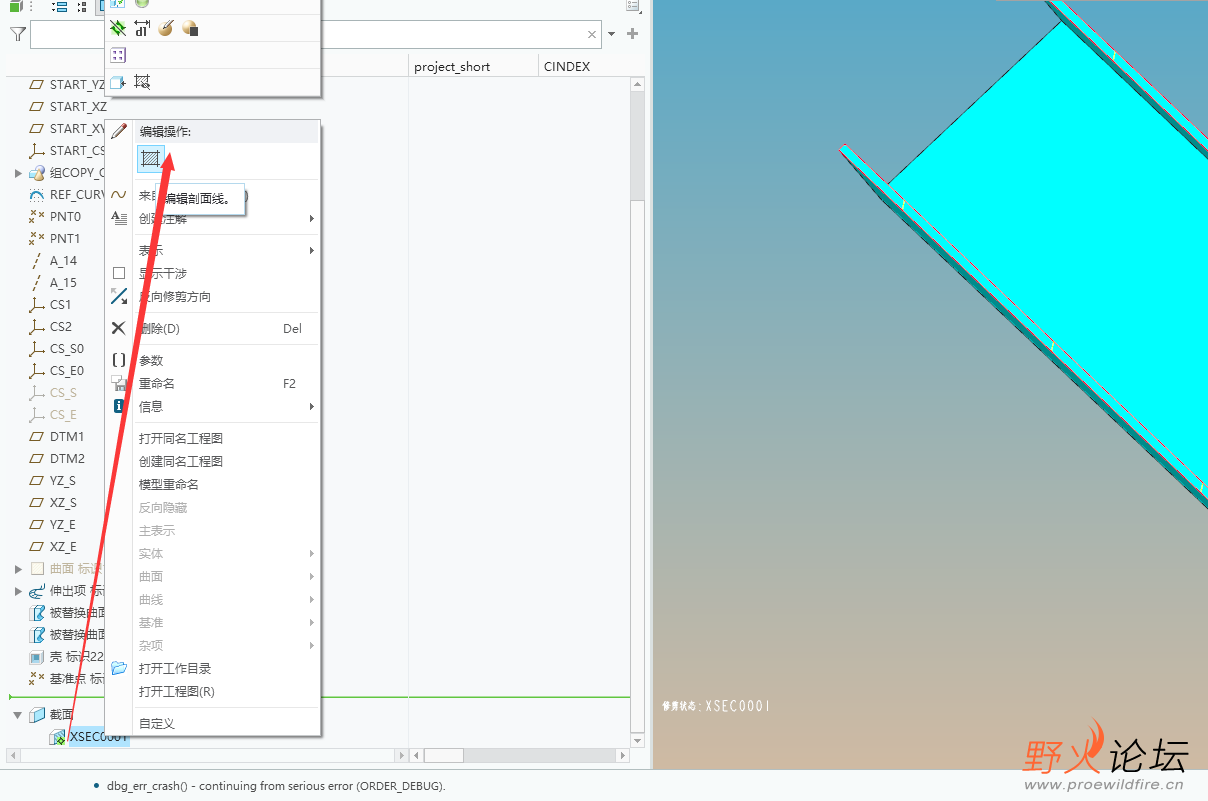Expand the 伸出项 标识 tree node

(18, 591)
